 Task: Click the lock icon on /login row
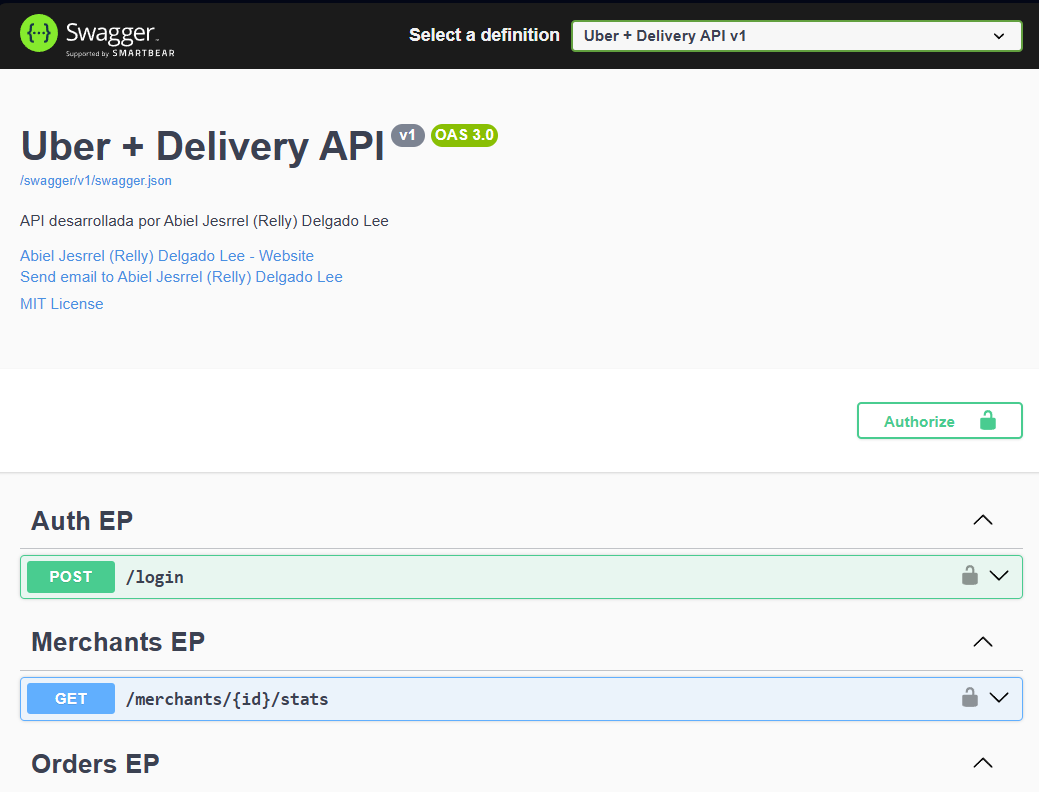(969, 575)
